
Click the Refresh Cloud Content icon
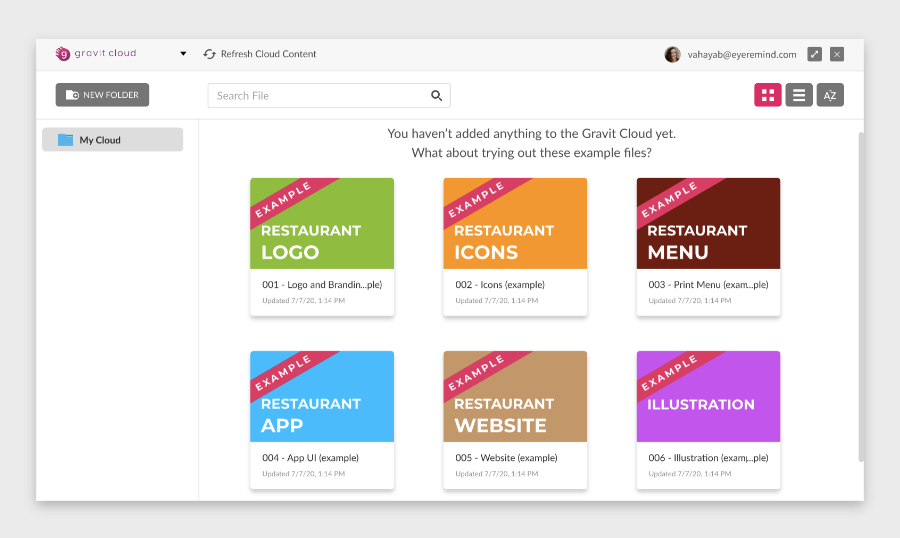point(210,54)
